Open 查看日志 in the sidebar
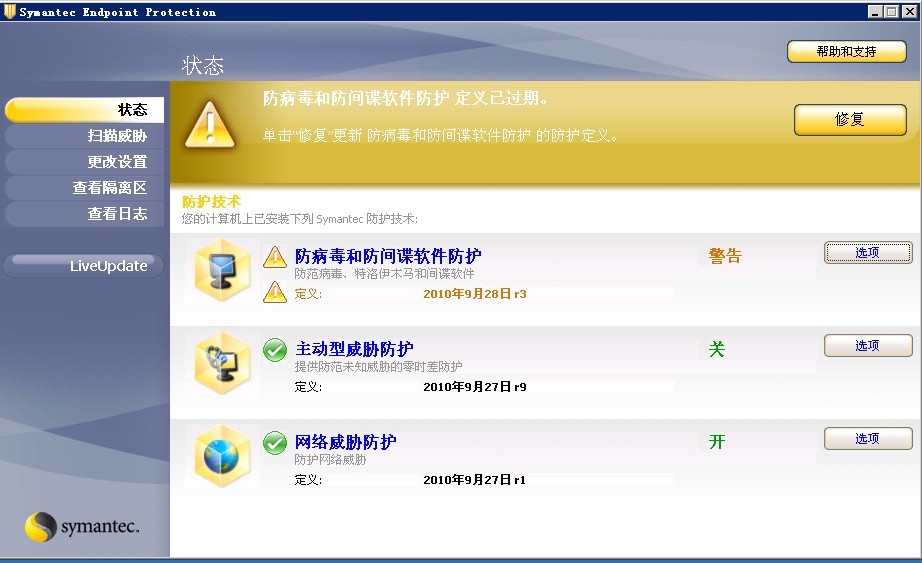Screen dimensions: 922x563 tap(84, 214)
